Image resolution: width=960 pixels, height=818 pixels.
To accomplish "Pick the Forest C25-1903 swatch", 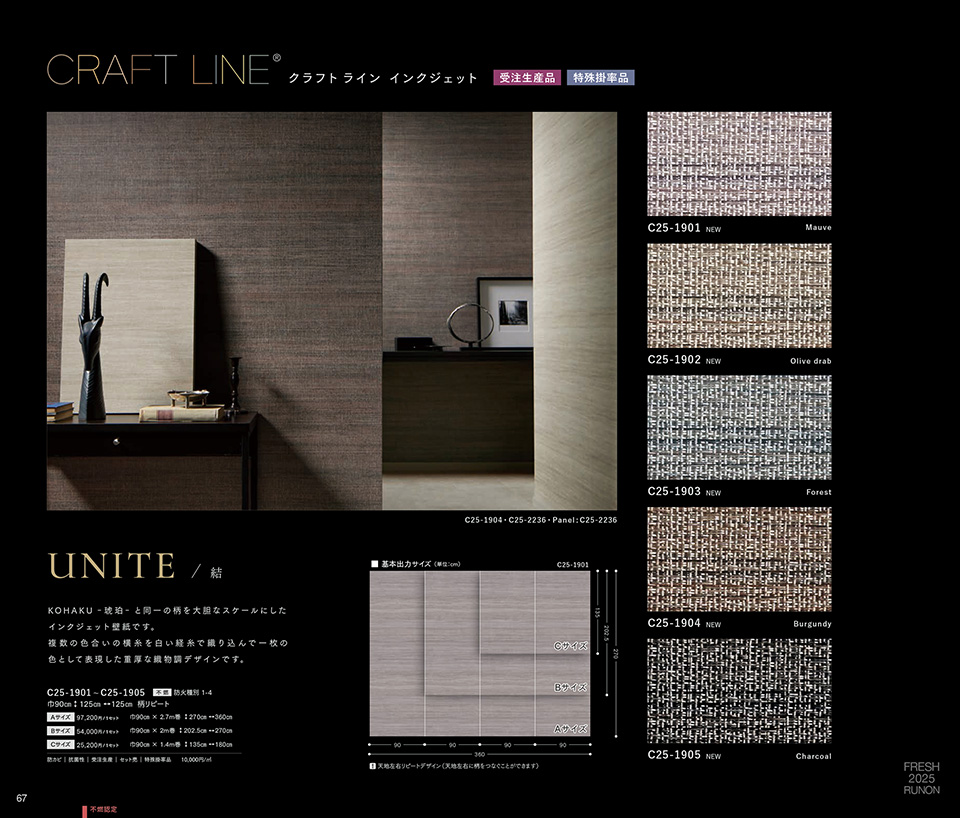I will pyautogui.click(x=739, y=427).
